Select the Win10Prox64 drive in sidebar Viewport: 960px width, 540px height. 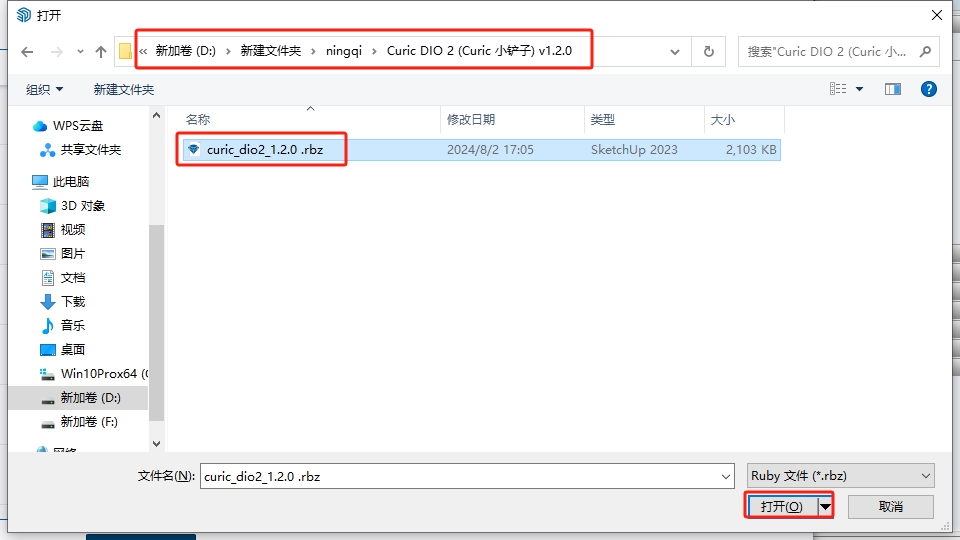point(104,373)
